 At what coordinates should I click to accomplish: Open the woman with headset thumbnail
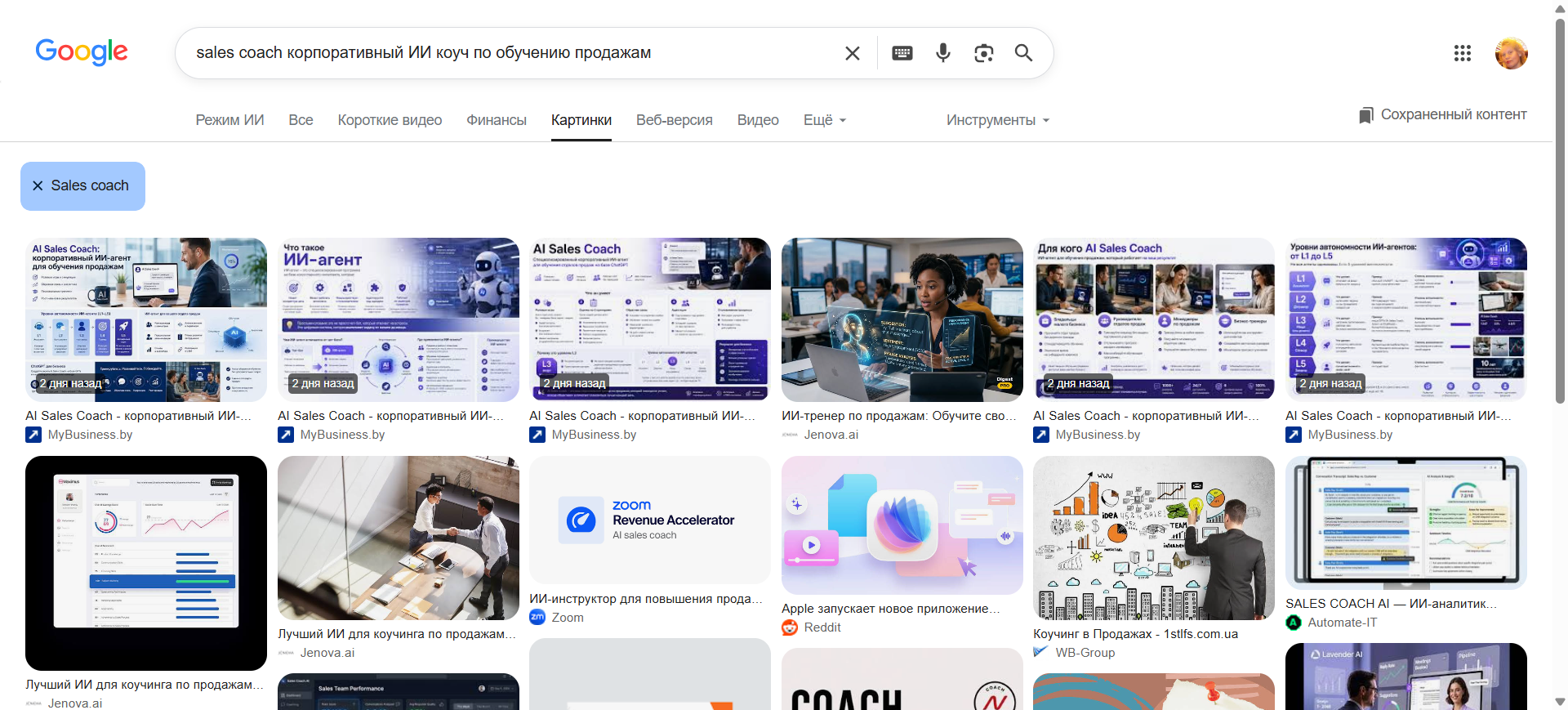(x=902, y=319)
